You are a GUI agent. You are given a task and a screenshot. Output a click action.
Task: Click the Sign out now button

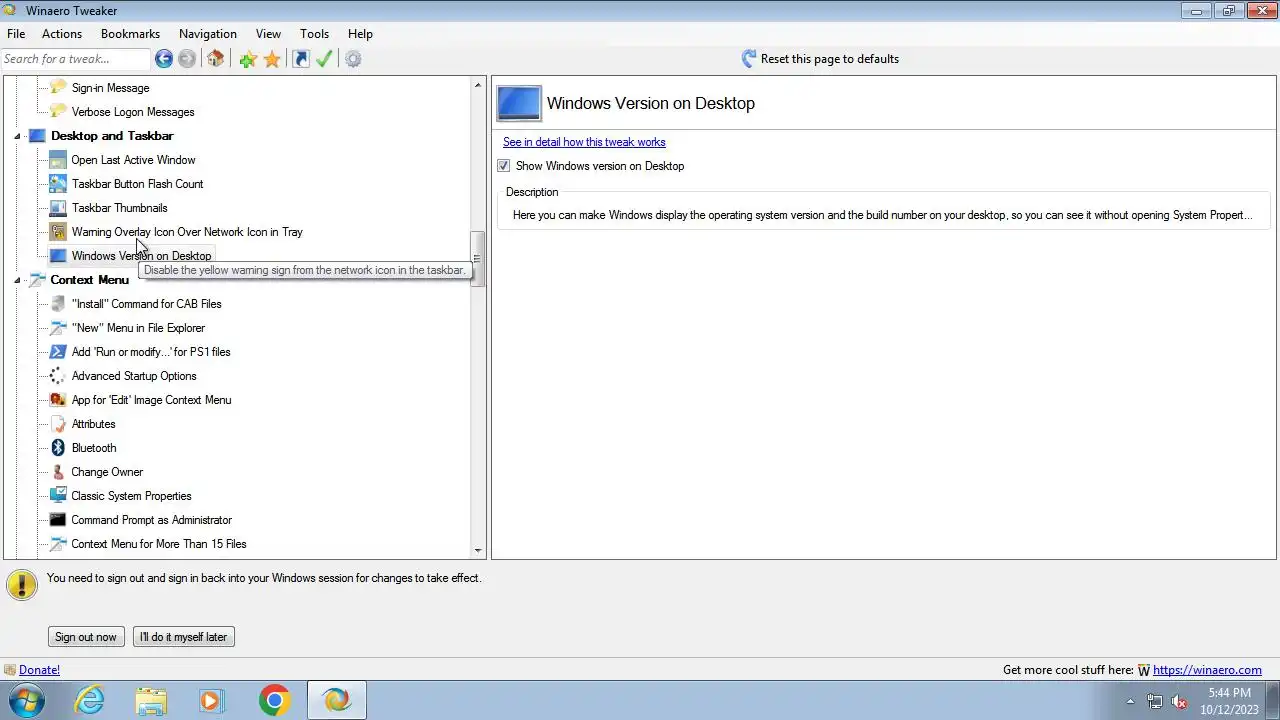[x=86, y=637]
